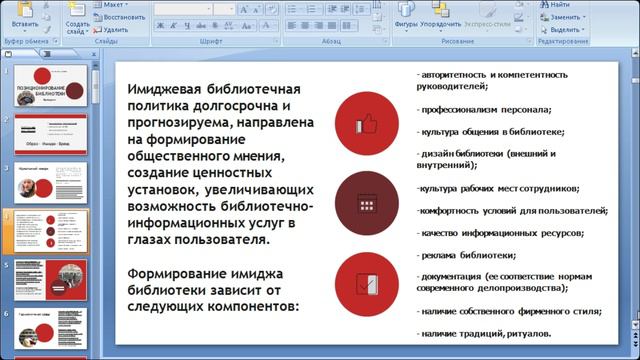Click Restore (Восстановить) slide button
The height and width of the screenshot is (360, 640).
[x=119, y=17]
